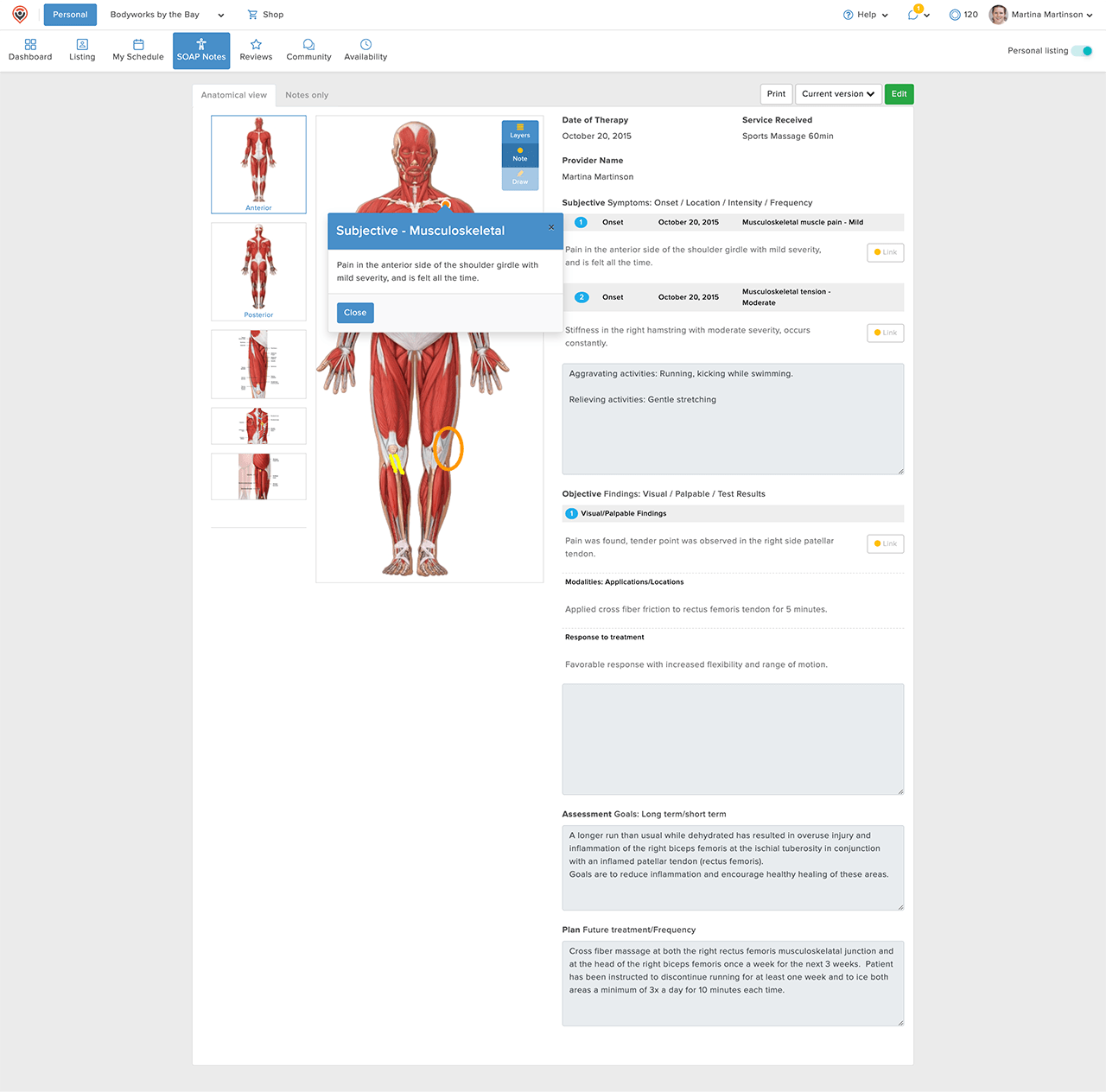Open the Community chat icon
This screenshot has width=1106, height=1092.
click(x=308, y=44)
